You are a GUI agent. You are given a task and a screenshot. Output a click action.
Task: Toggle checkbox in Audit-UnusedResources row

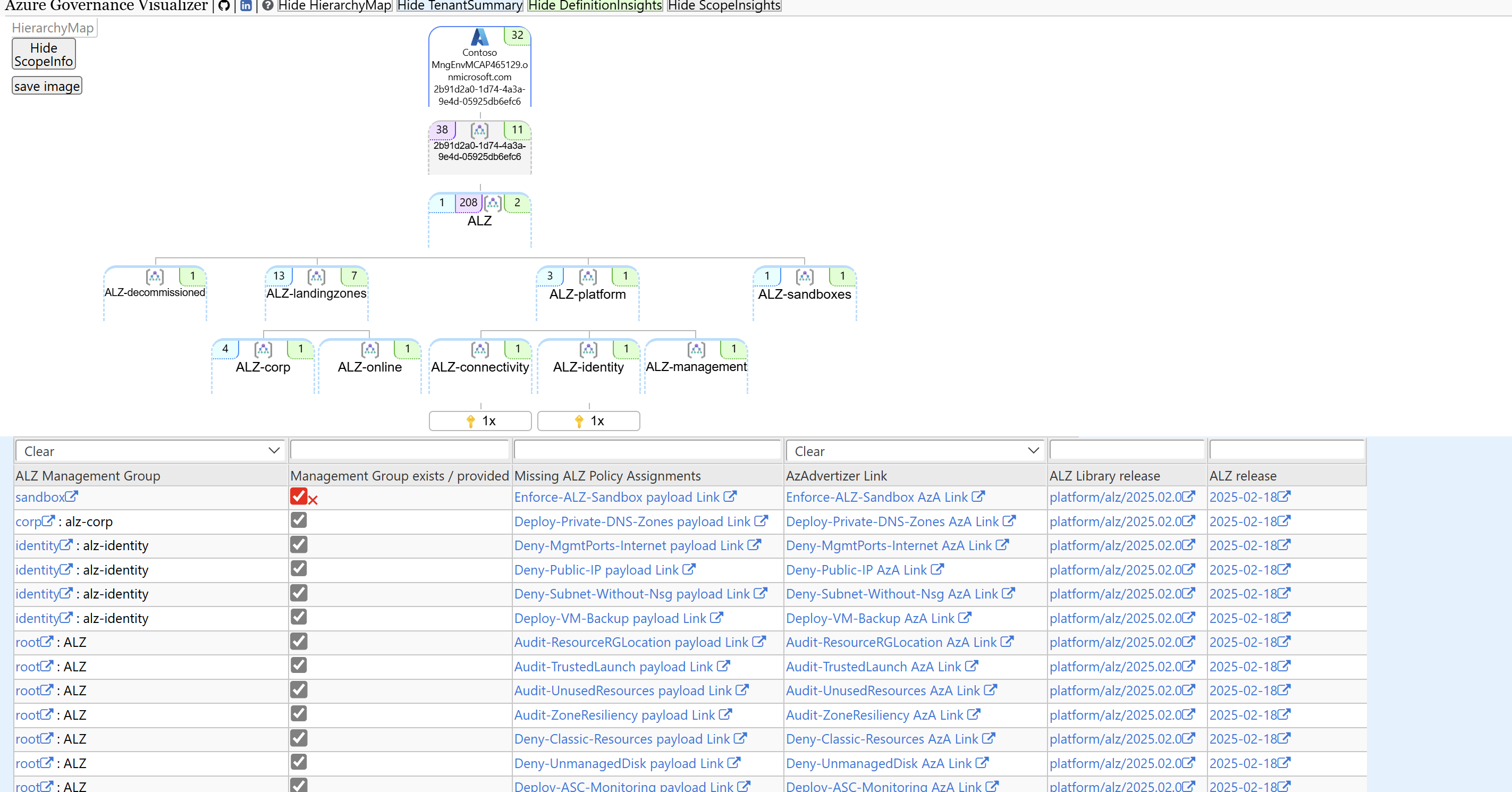pyautogui.click(x=299, y=689)
